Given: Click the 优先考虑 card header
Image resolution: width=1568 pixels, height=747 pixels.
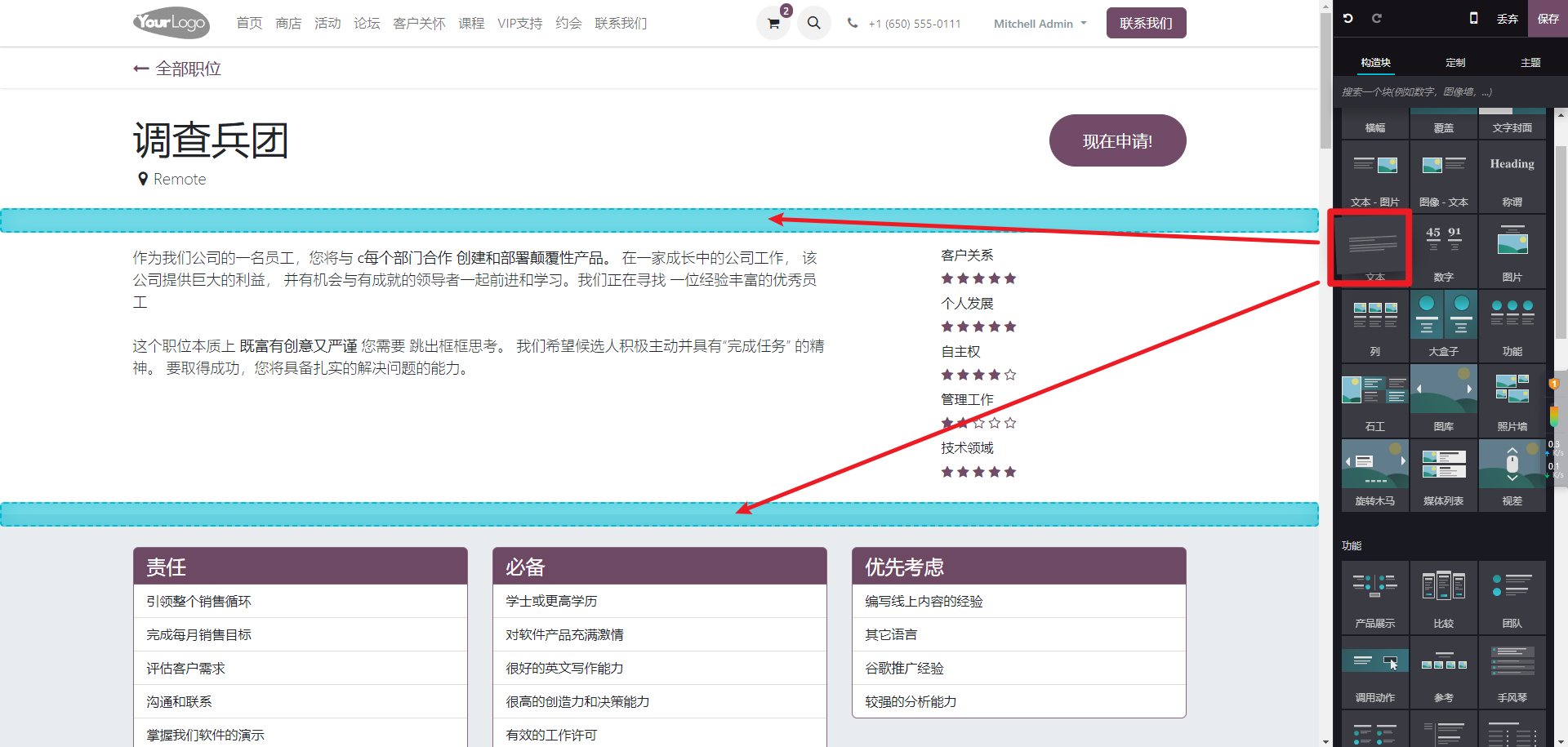Looking at the screenshot, I should click(1019, 567).
